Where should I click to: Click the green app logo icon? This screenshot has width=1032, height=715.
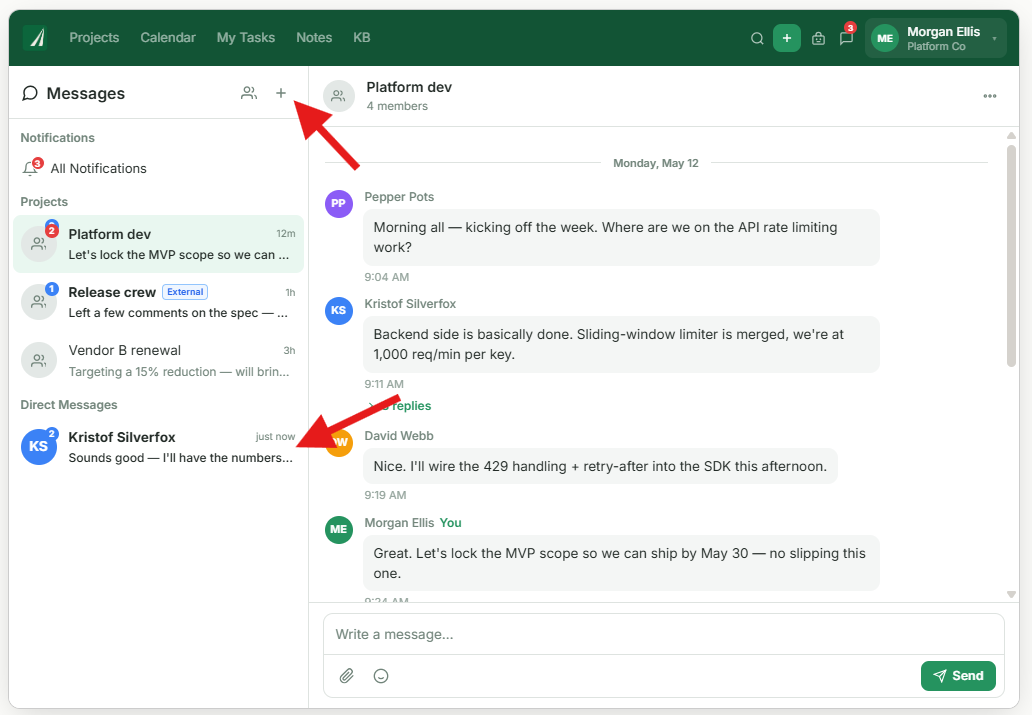click(36, 38)
